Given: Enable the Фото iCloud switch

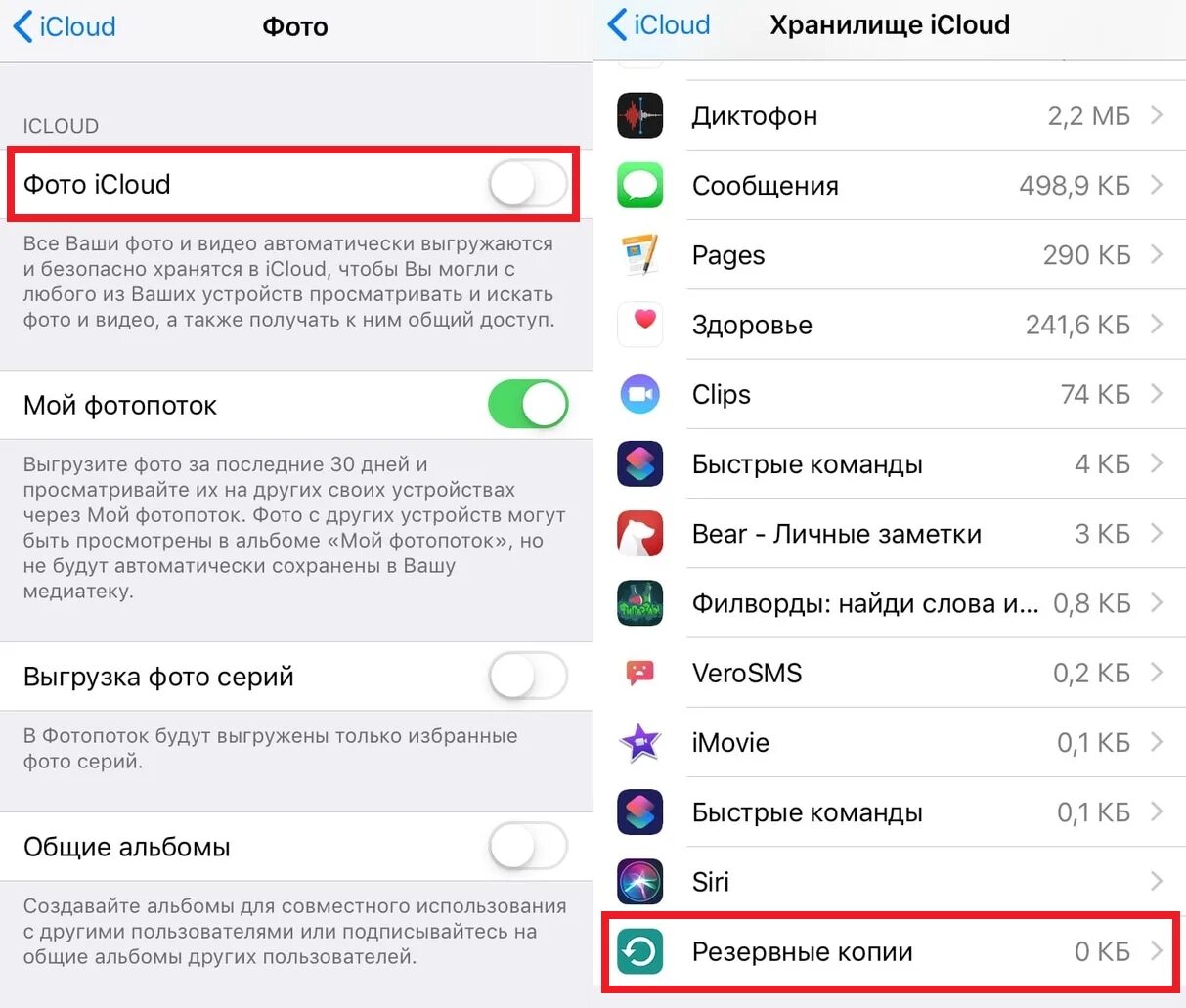Looking at the screenshot, I should pos(528,184).
